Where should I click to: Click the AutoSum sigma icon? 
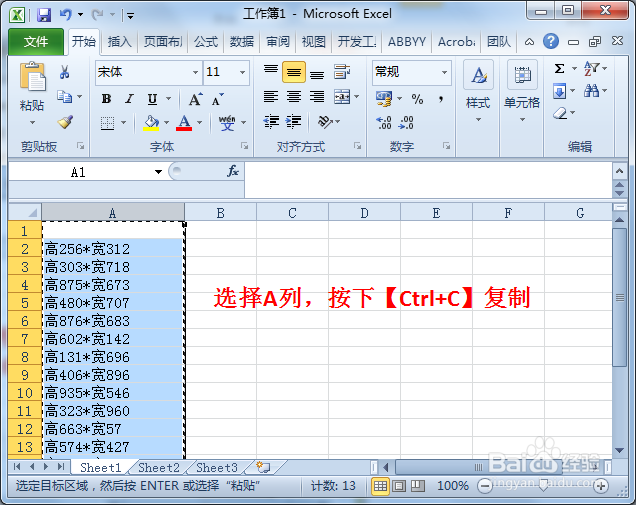[x=559, y=69]
